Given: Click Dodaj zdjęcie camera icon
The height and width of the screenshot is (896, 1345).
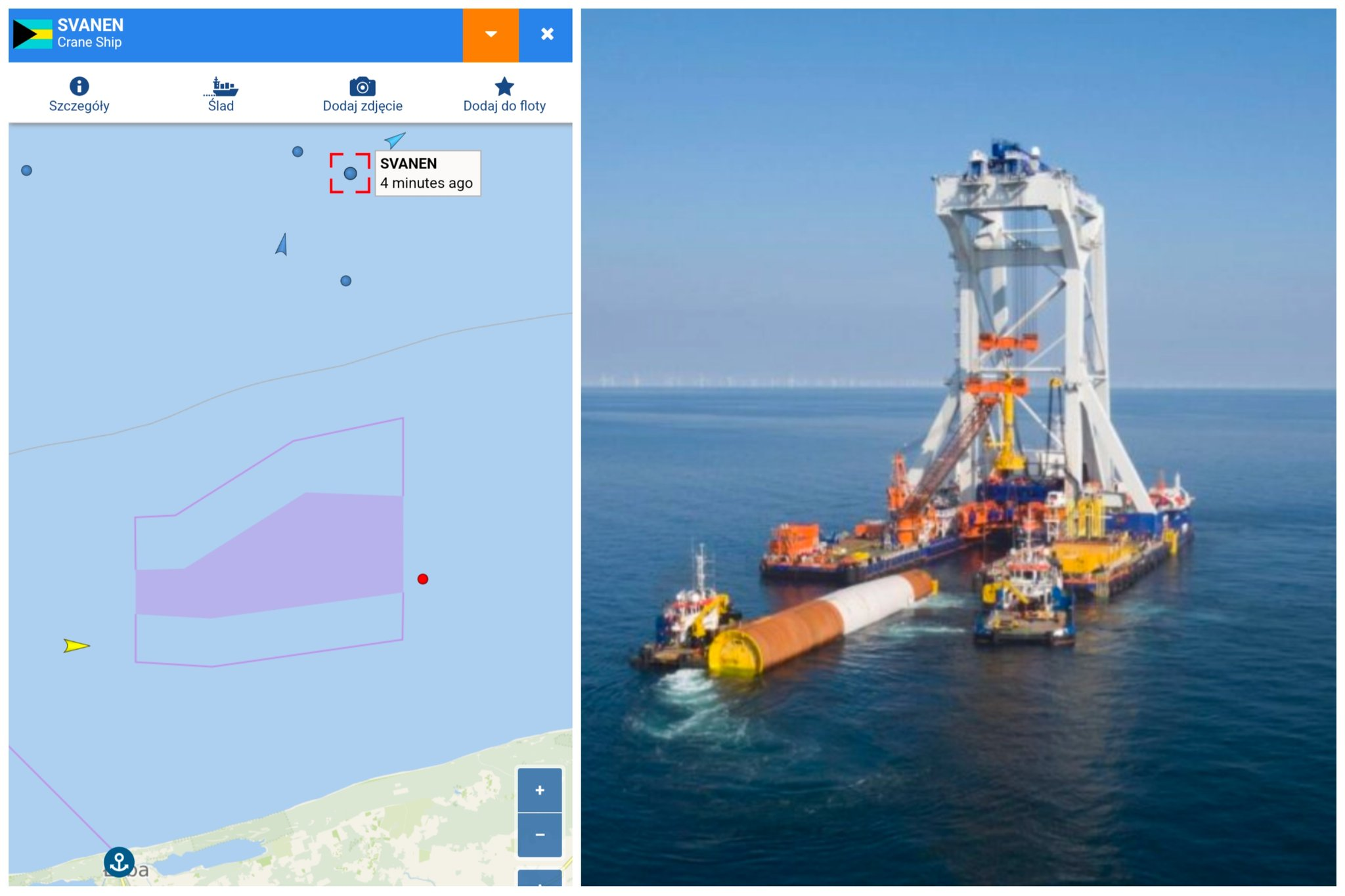Looking at the screenshot, I should pyautogui.click(x=363, y=87).
